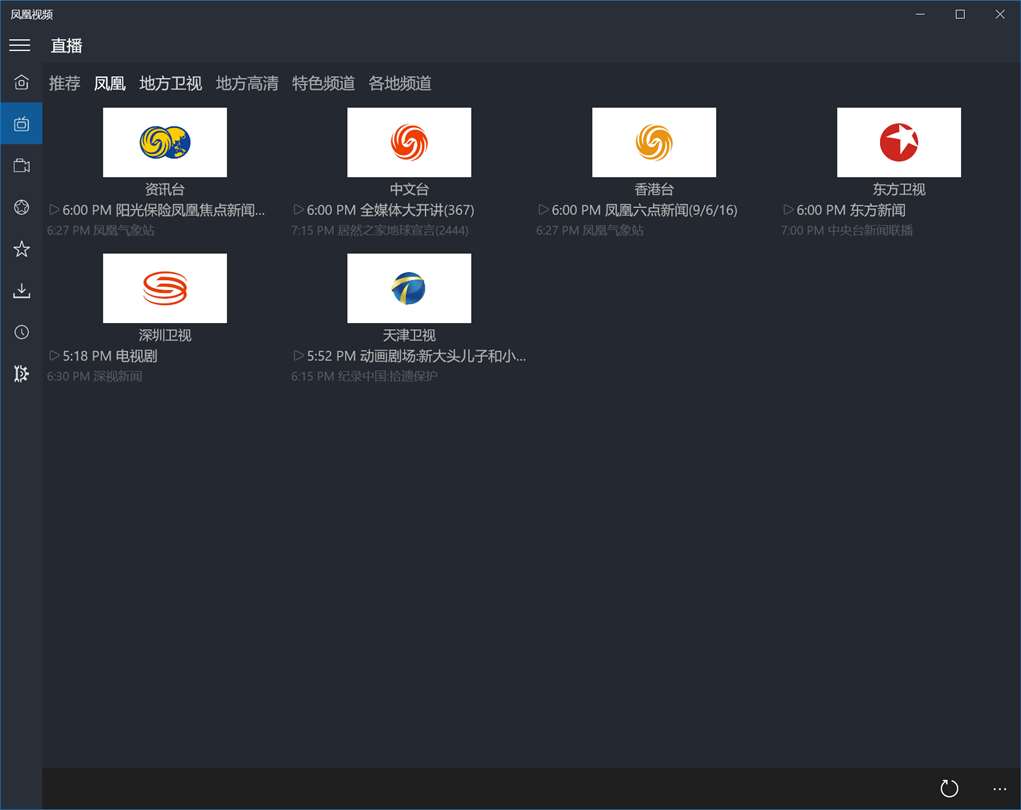This screenshot has height=810, width=1021.
Task: Click upcoming 6:27 PM 凤凰气象站 under 香港台
Action: pyautogui.click(x=590, y=230)
